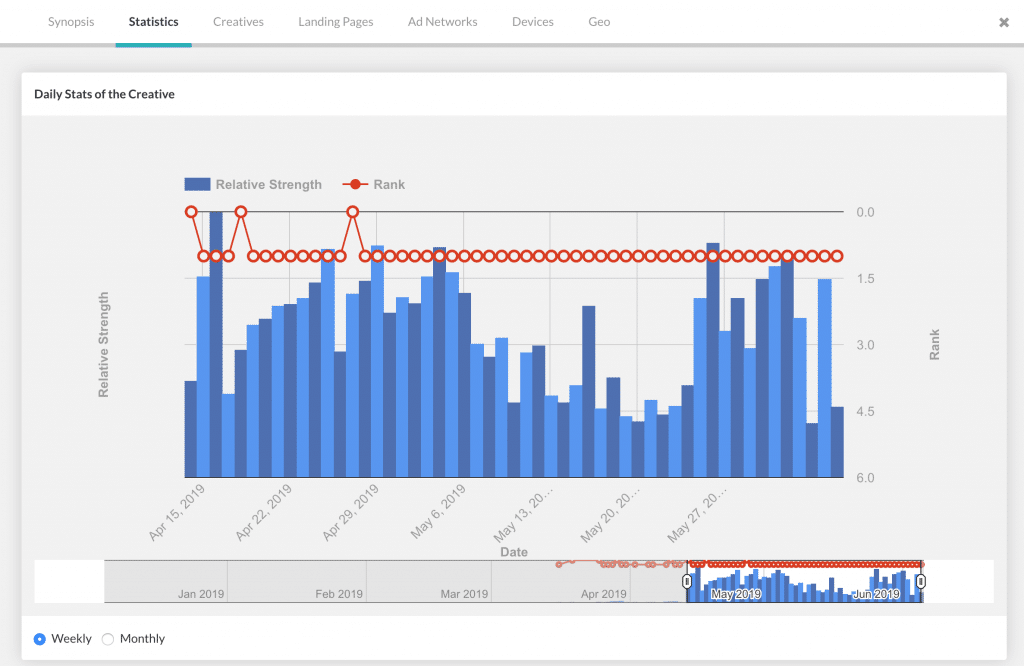1024x666 pixels.
Task: Click the tallest bar near Apr 15
Action: pyautogui.click(x=216, y=345)
